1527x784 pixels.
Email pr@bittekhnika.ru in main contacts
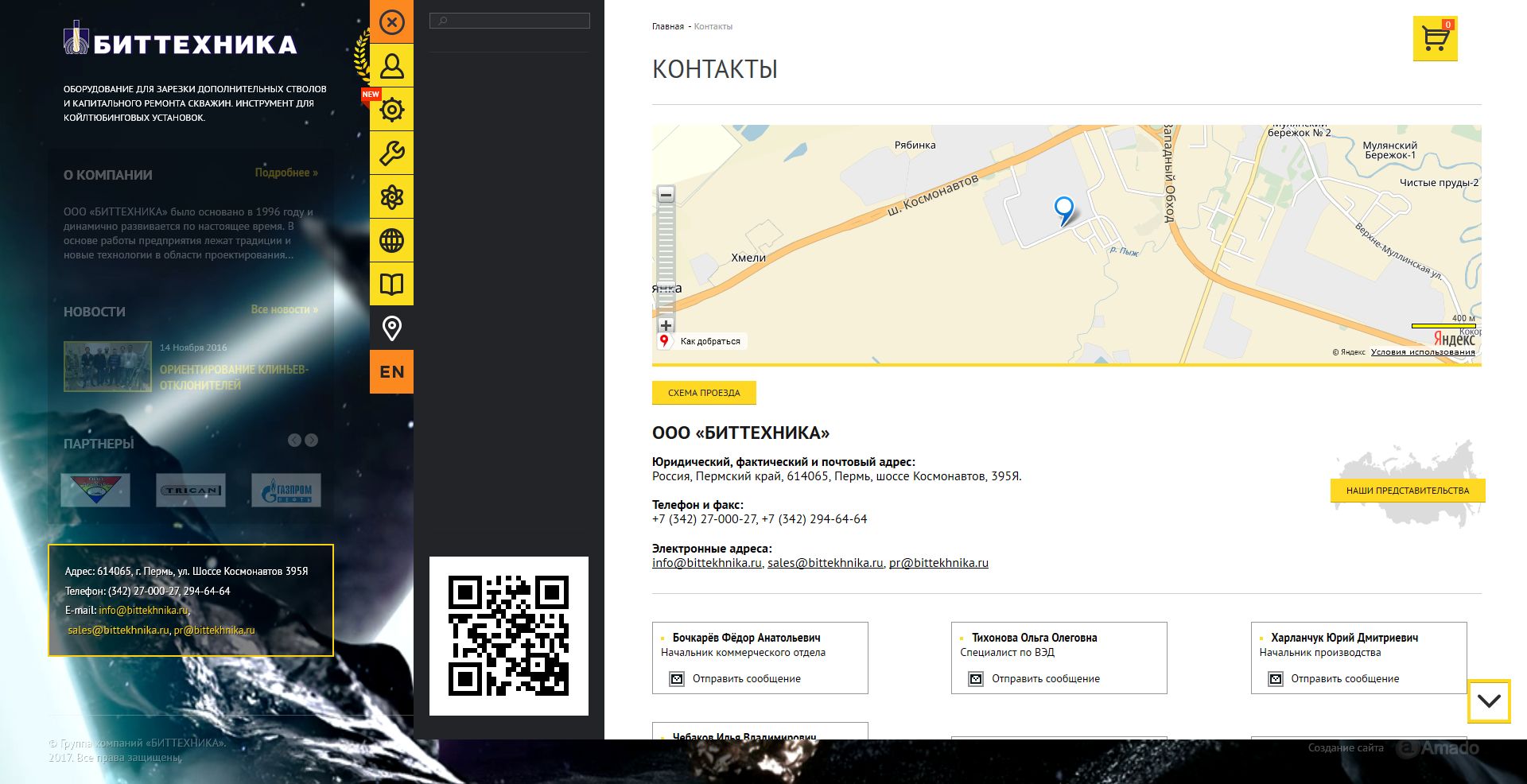tap(938, 562)
